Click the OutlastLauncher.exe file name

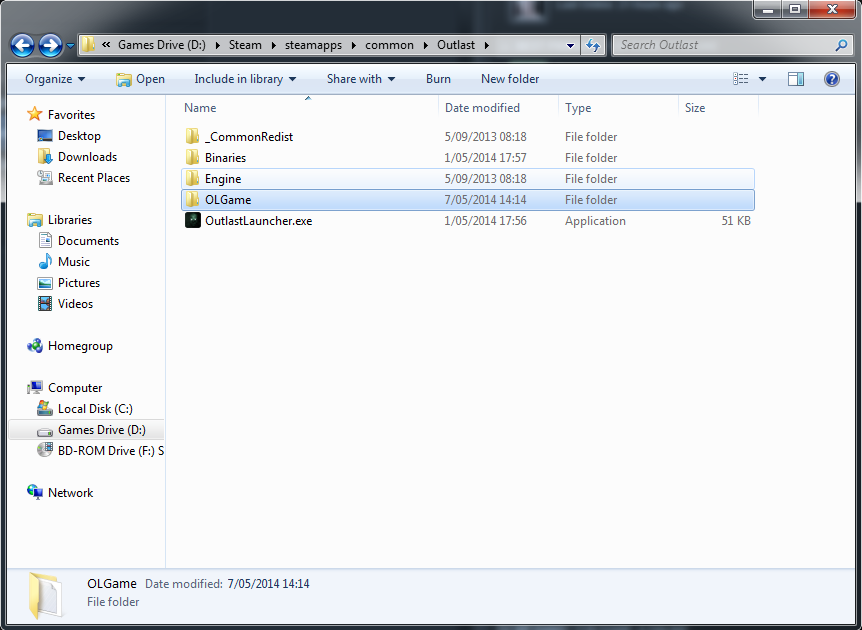tap(258, 221)
